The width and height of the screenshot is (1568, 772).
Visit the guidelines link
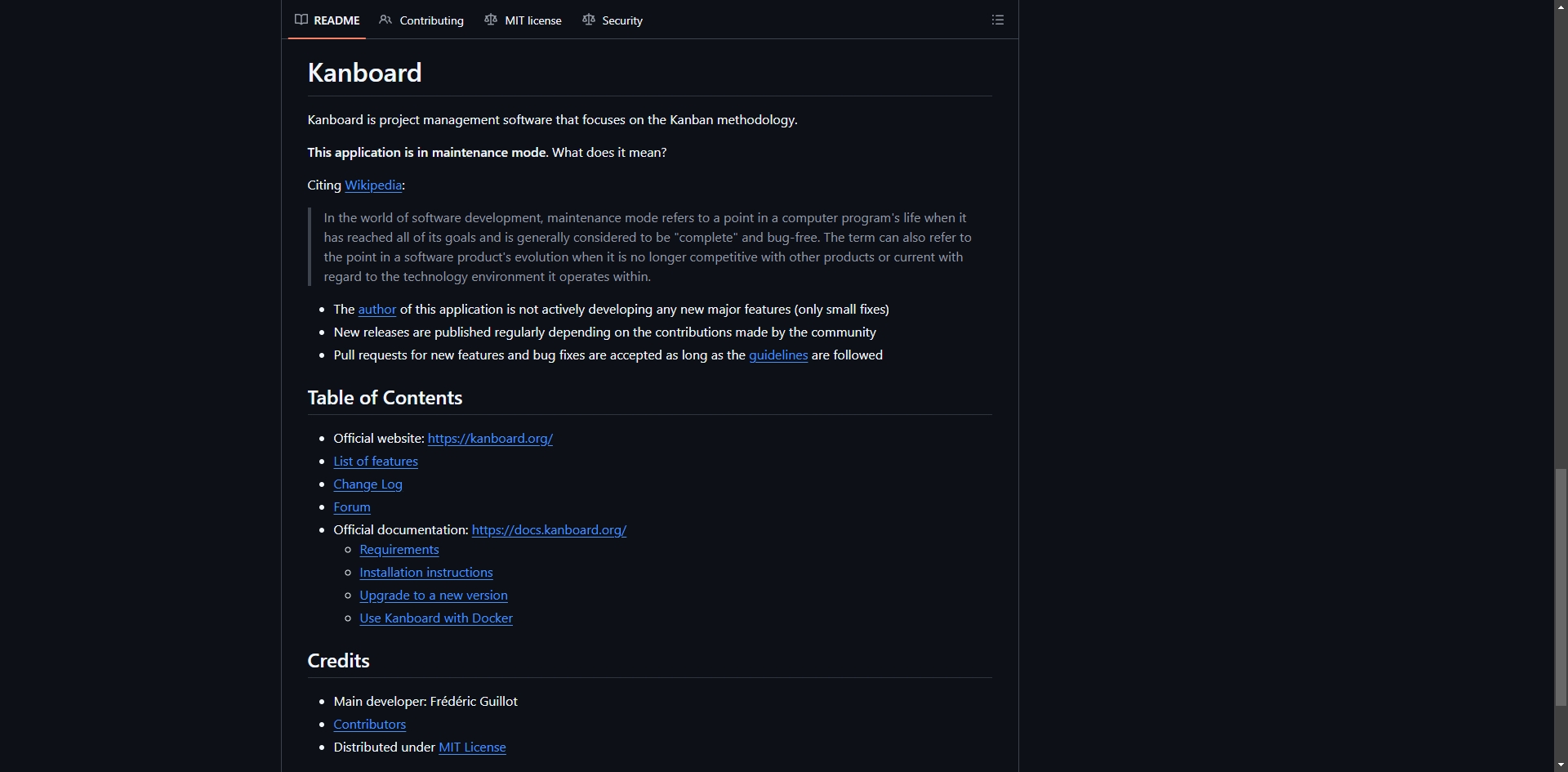pos(778,355)
